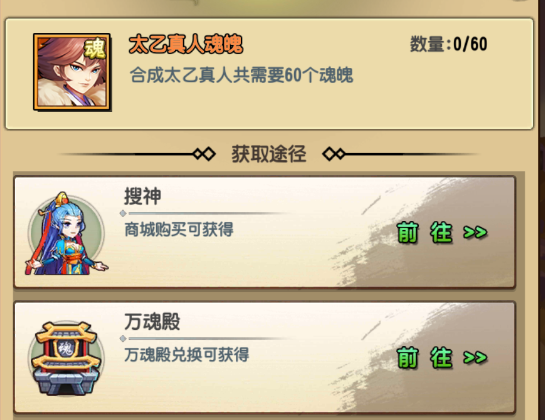Select the 搜神 acquisition card background
The image size is (545, 420).
click(264, 232)
